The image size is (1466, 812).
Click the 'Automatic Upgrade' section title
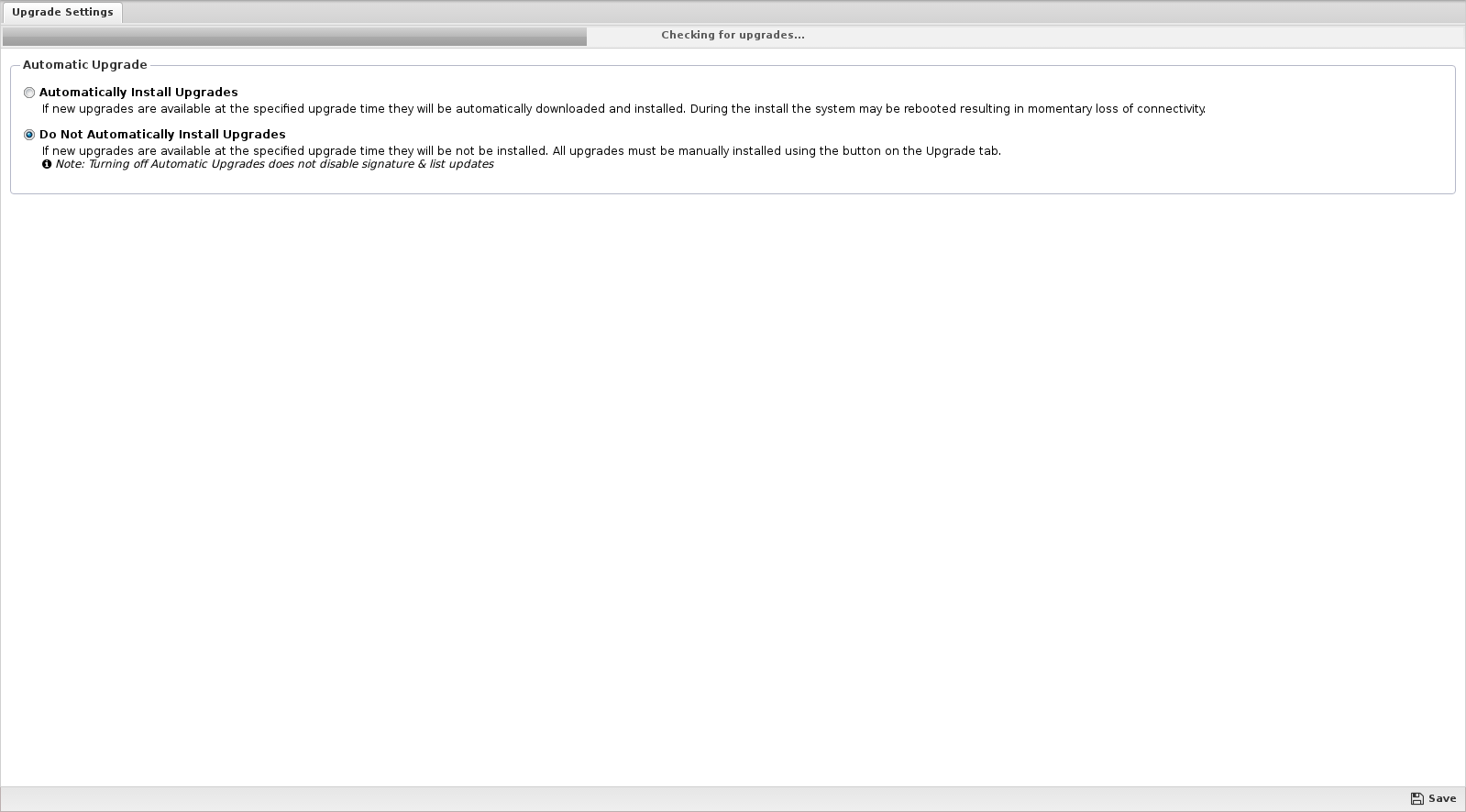(x=85, y=65)
